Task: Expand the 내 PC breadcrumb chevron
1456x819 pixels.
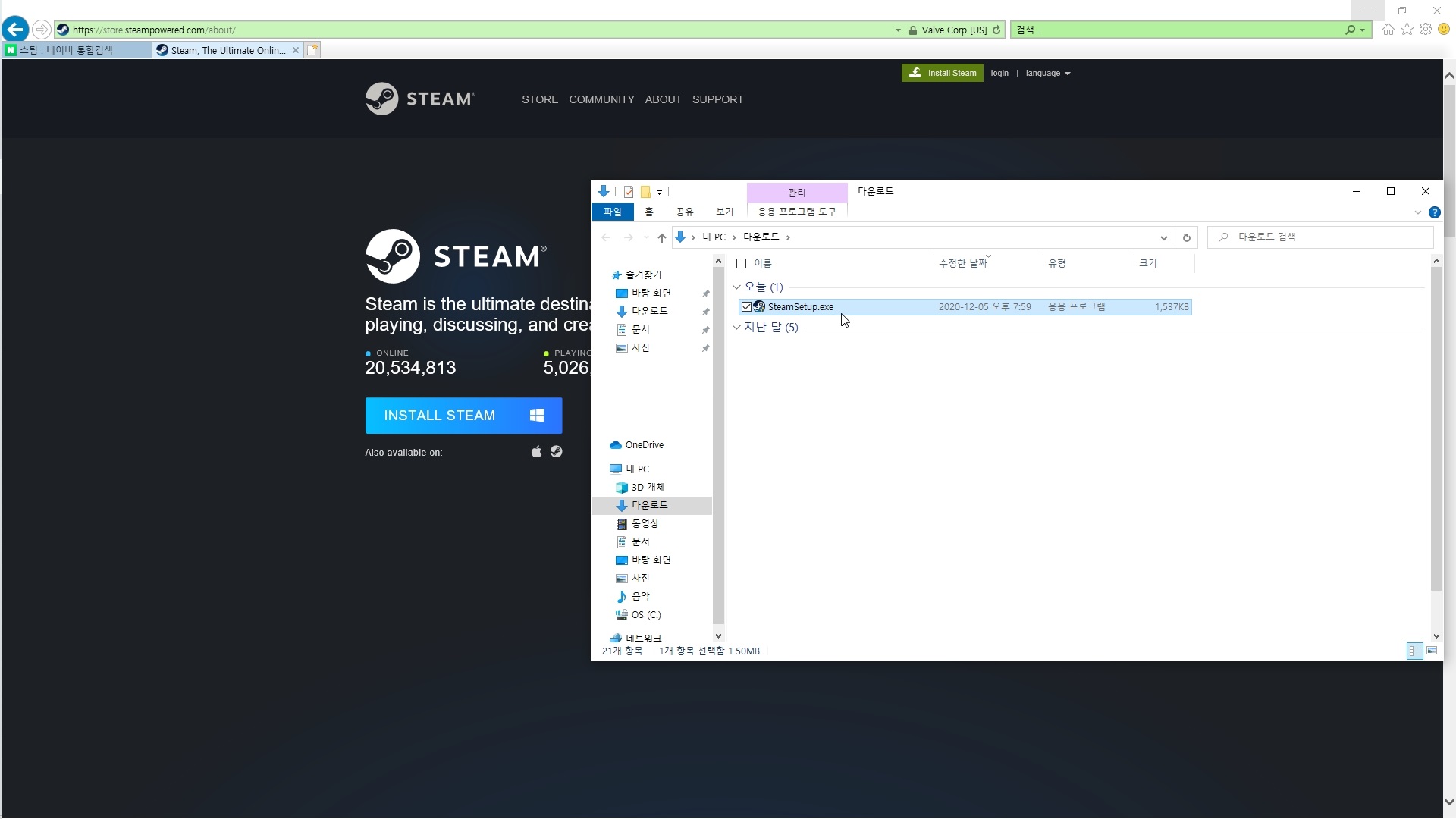Action: pos(734,237)
